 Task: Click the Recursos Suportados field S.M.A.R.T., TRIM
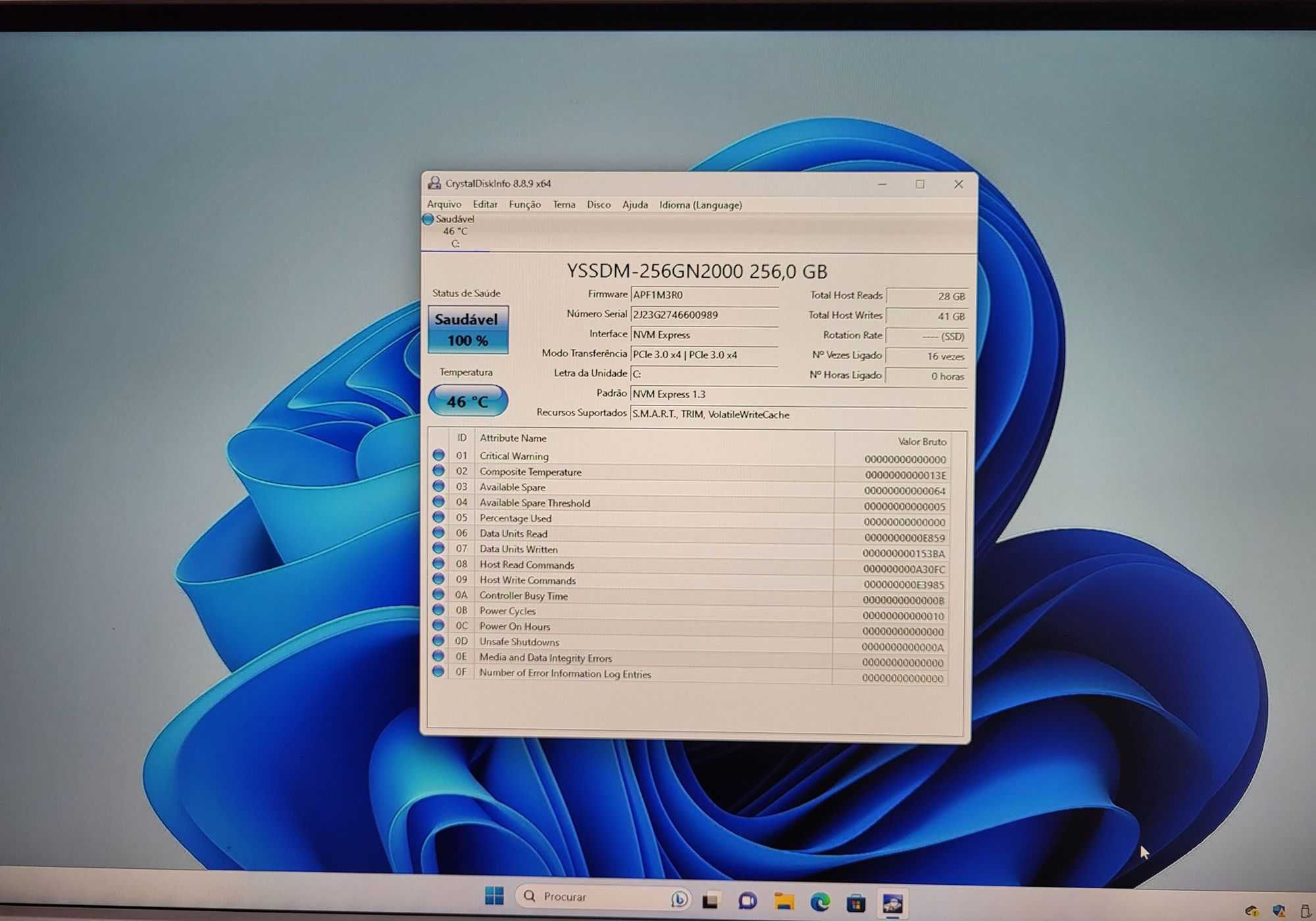(x=799, y=414)
